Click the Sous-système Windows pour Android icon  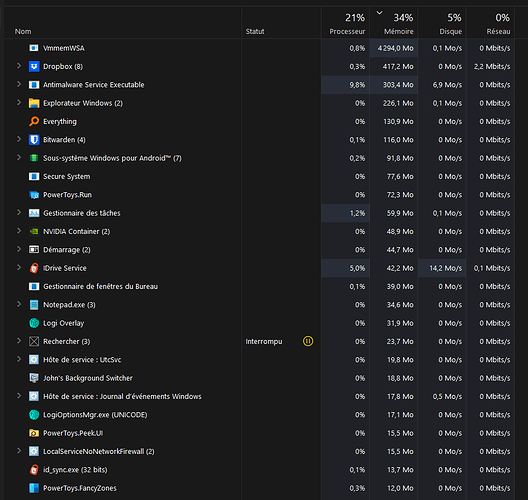click(34, 158)
